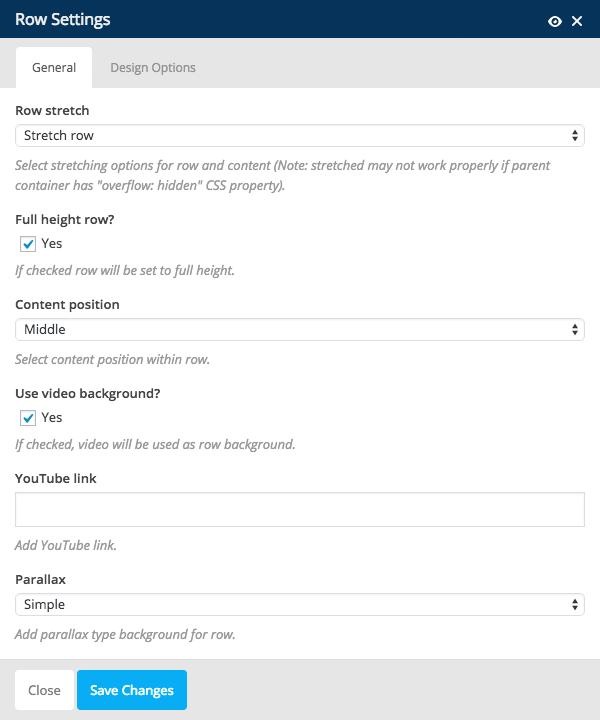Viewport: 600px width, 720px height.
Task: Click the Row stretch dropdown arrows
Action: pyautogui.click(x=575, y=135)
